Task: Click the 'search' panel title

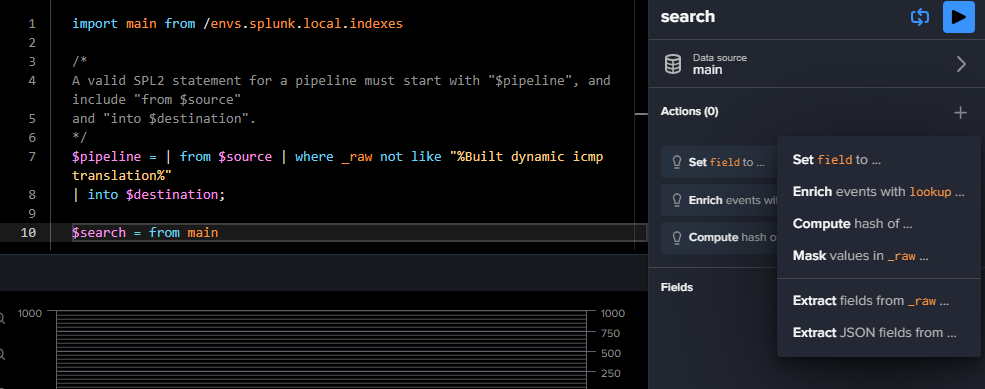Action: tap(687, 16)
